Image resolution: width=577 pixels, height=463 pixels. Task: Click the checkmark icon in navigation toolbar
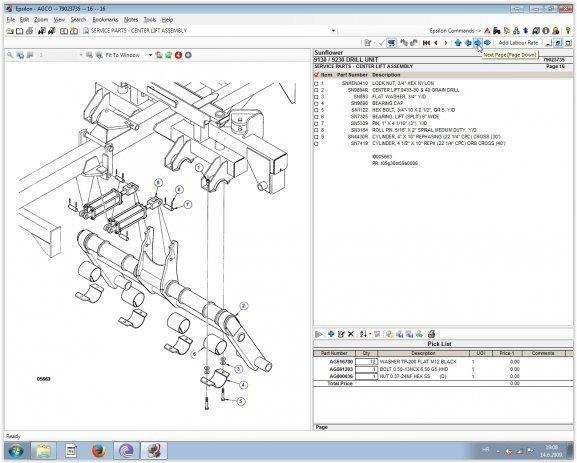click(381, 43)
